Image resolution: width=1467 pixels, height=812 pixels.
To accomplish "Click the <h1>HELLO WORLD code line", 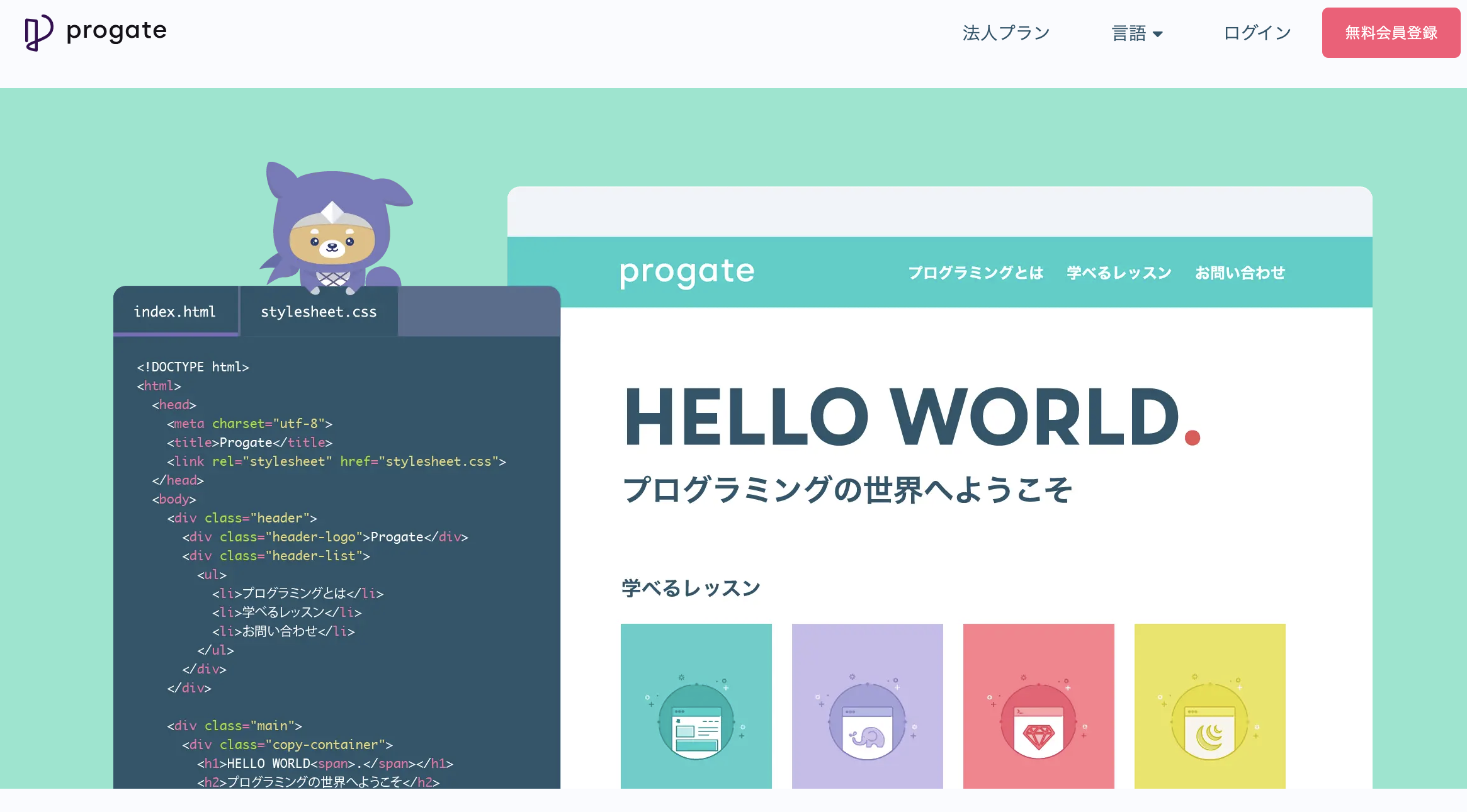I will tap(325, 764).
